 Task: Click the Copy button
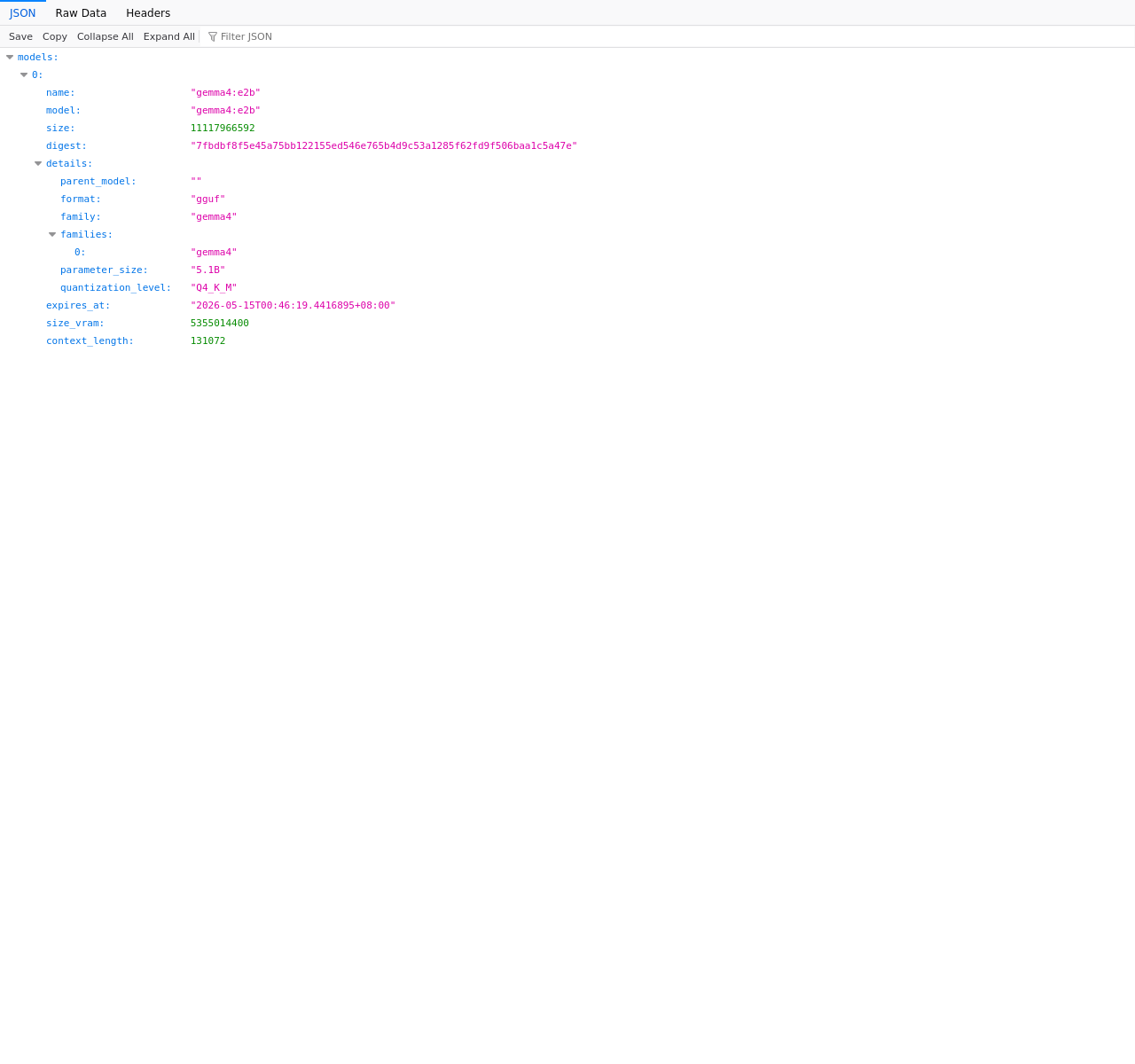[x=55, y=36]
